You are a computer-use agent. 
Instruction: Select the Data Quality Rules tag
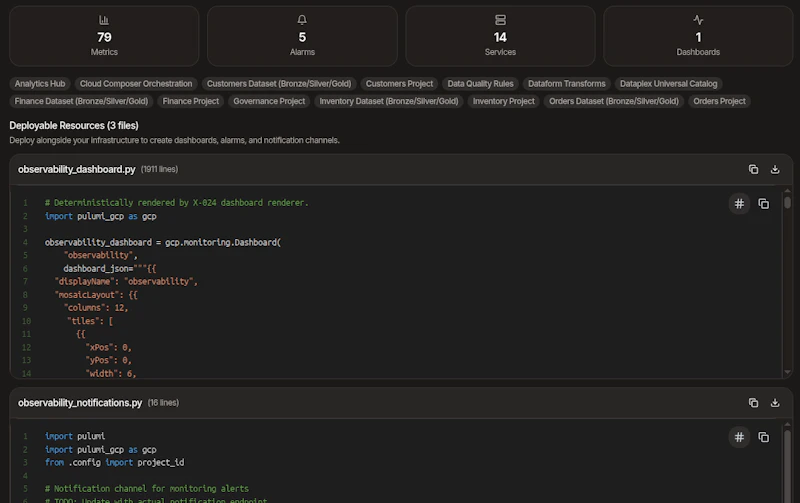click(480, 84)
